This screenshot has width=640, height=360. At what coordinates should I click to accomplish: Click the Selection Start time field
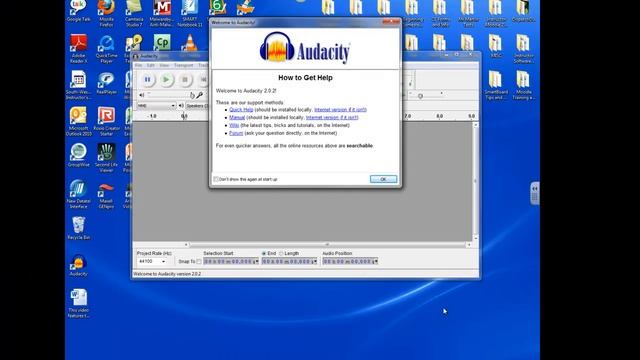[231, 262]
